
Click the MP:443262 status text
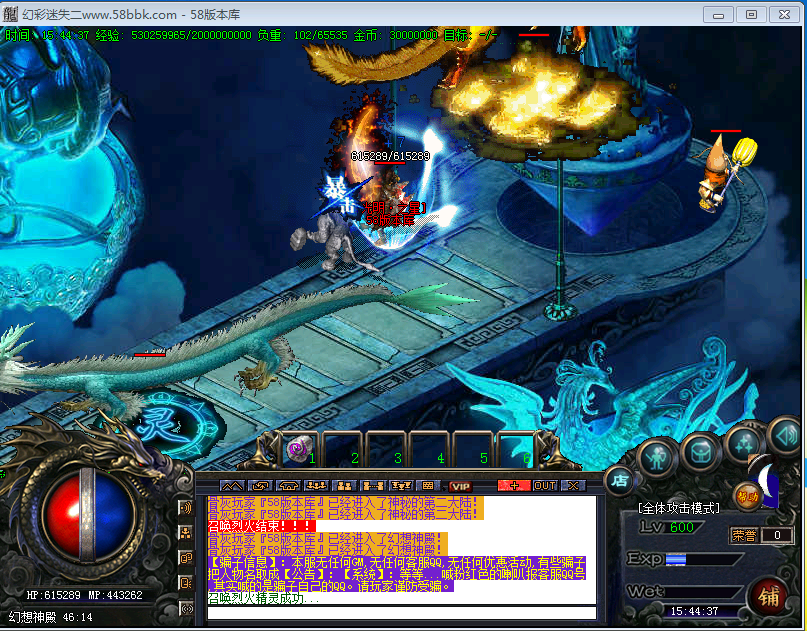coord(115,595)
